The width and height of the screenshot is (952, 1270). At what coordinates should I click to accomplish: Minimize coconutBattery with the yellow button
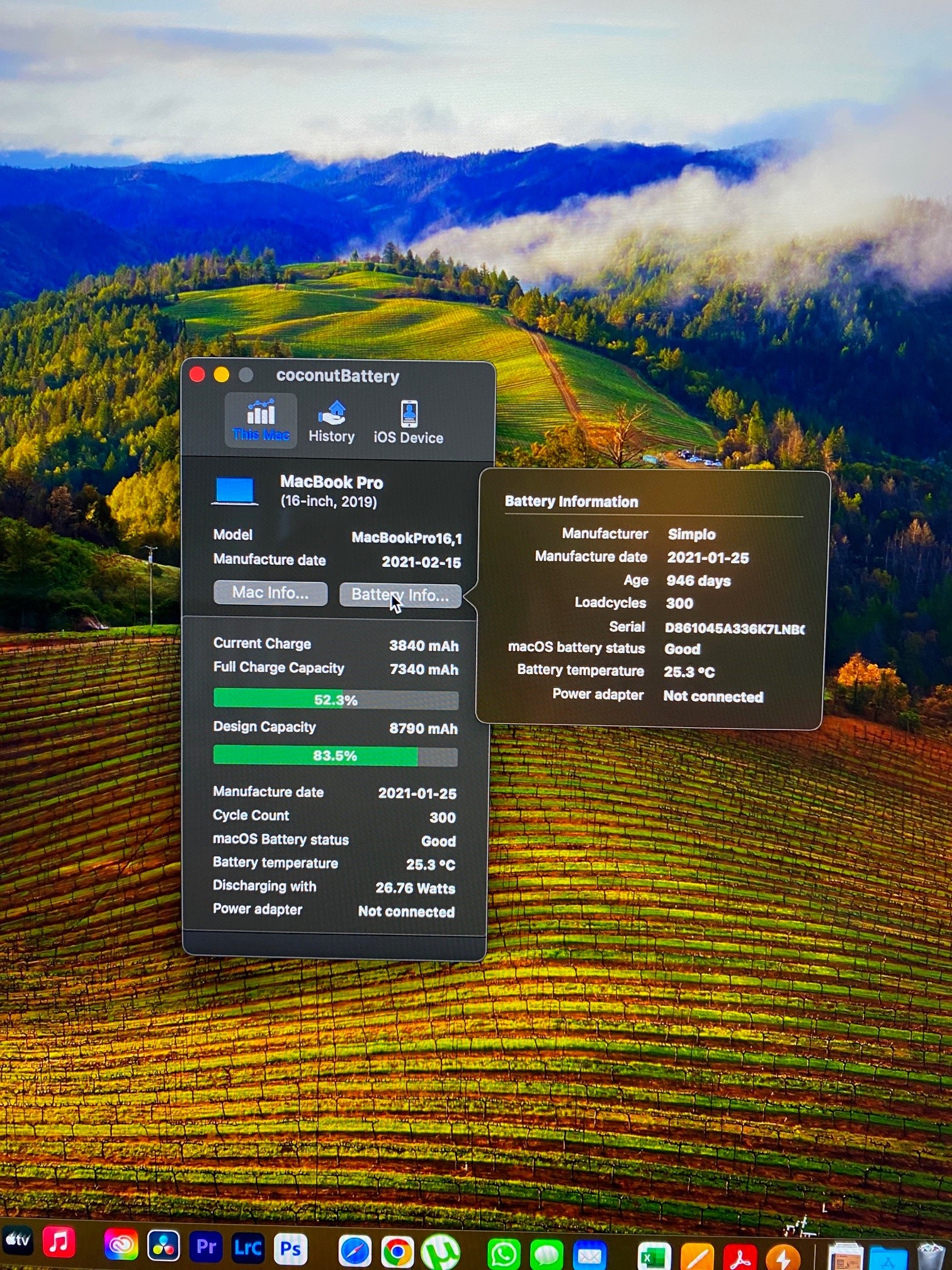point(222,375)
